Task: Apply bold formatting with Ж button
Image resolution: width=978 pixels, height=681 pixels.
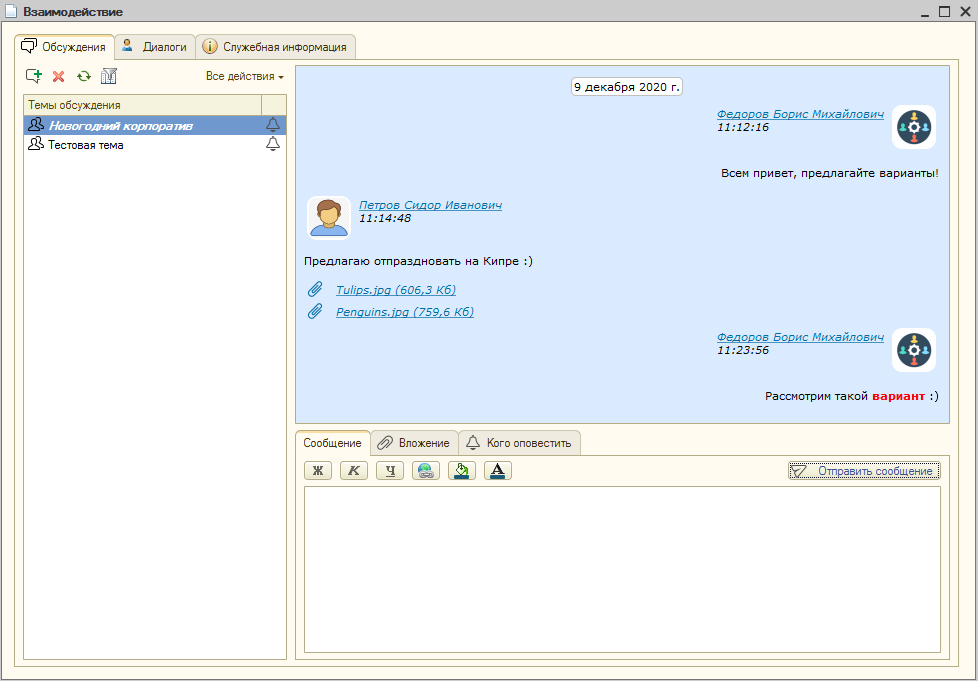Action: point(318,471)
